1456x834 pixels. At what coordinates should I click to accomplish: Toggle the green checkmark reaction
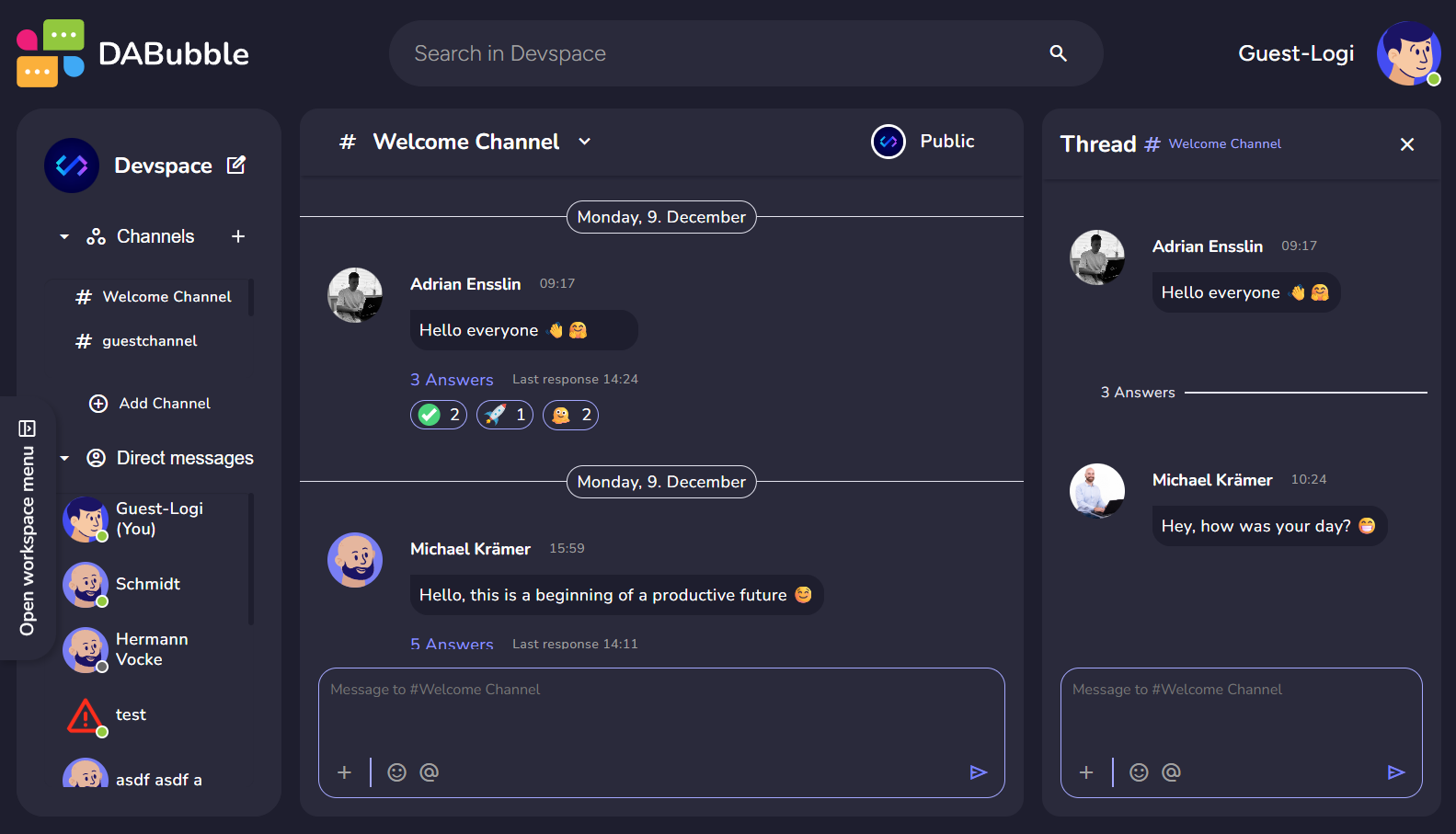click(x=439, y=415)
